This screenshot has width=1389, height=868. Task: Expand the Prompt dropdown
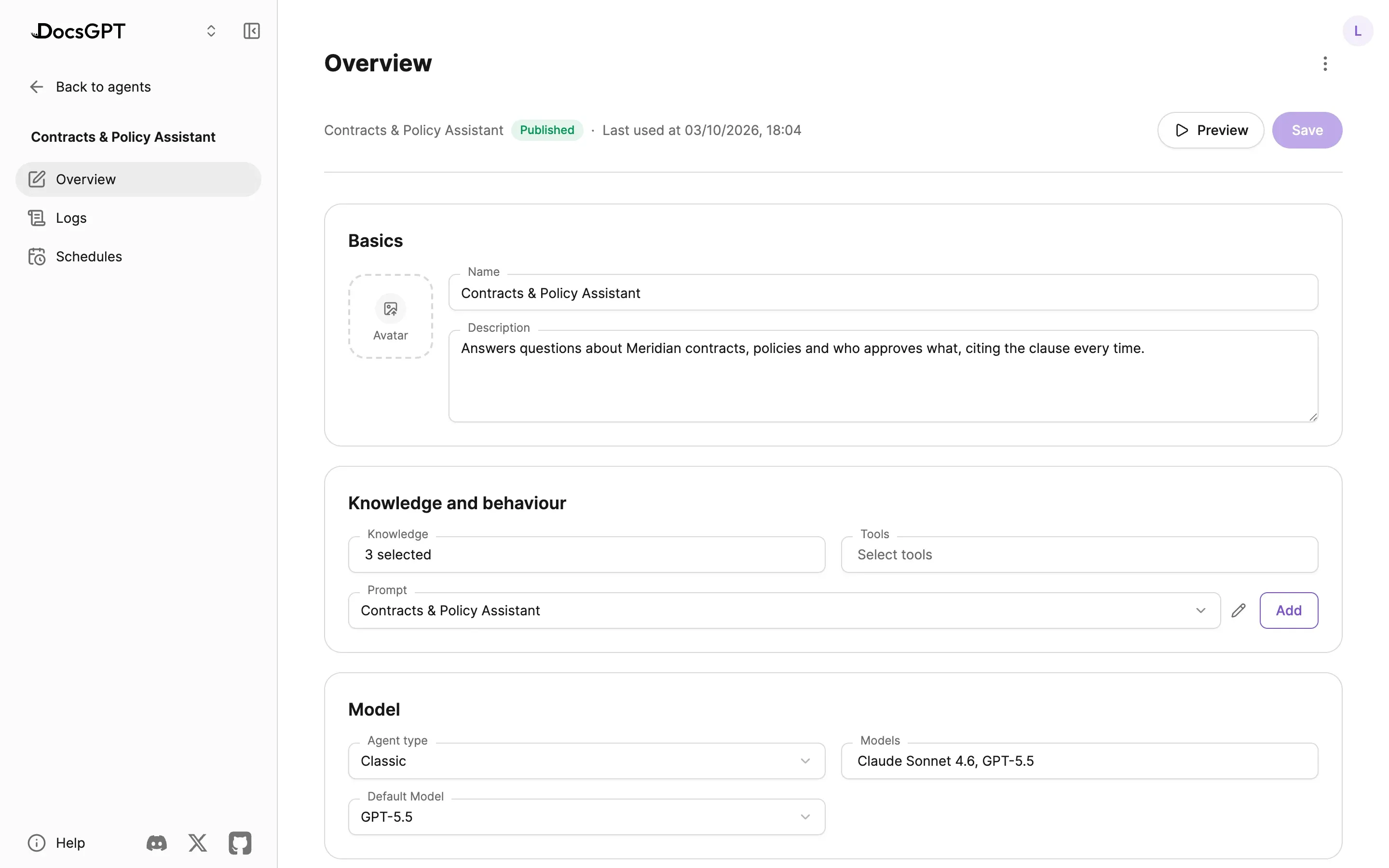coord(784,610)
